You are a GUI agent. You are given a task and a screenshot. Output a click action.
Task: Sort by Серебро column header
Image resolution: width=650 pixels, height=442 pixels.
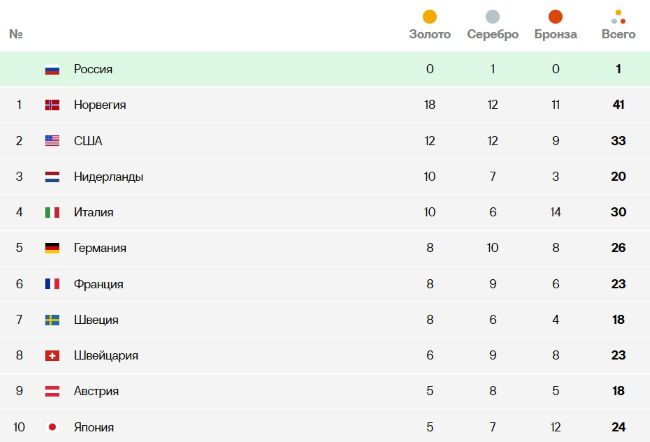(492, 35)
